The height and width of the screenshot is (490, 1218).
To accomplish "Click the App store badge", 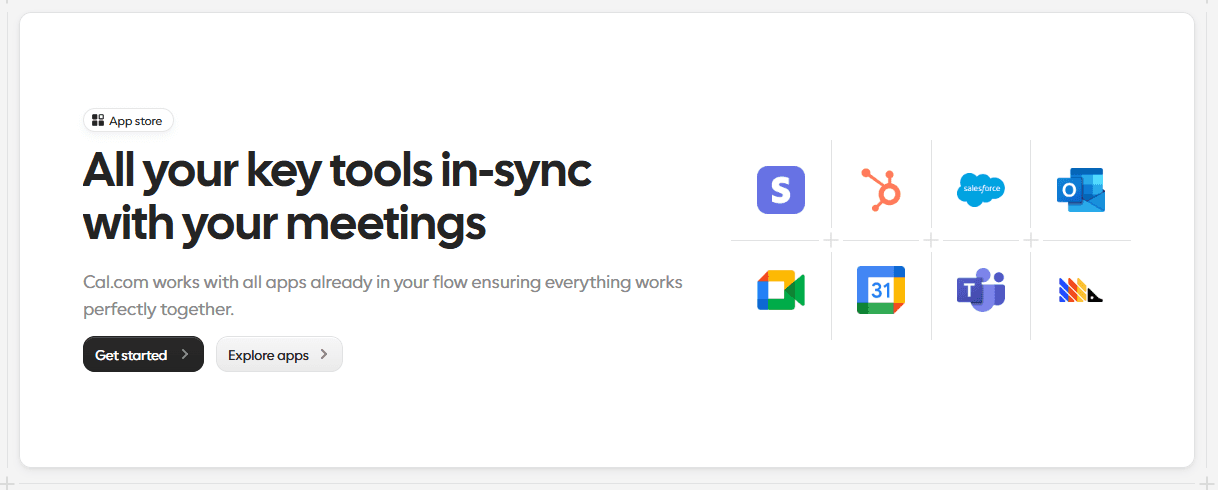I will (128, 121).
